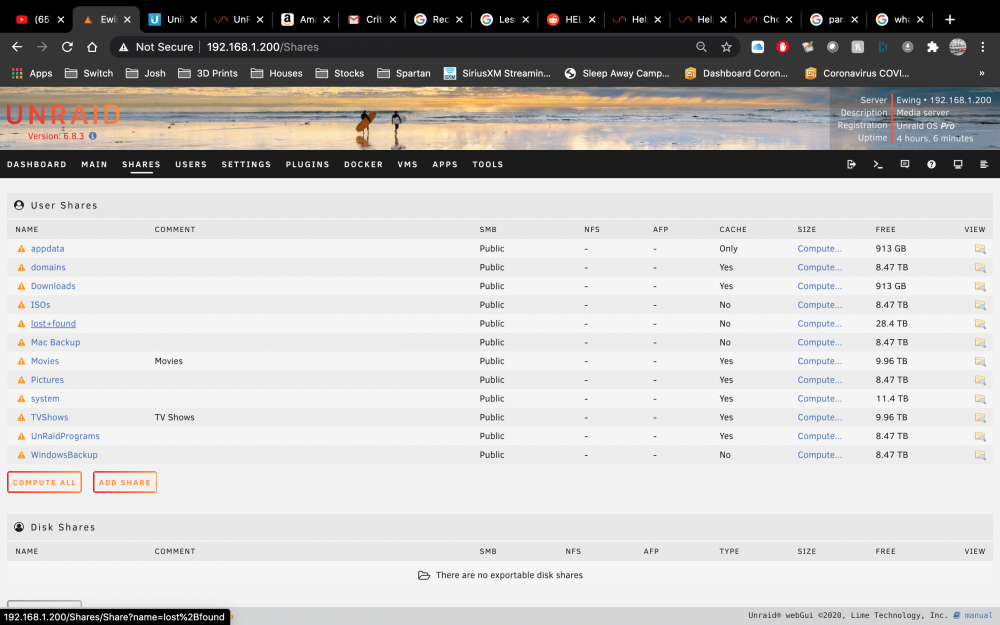Image resolution: width=1000 pixels, height=625 pixels.
Task: Browse the Pictures share folder icon
Action: (980, 380)
